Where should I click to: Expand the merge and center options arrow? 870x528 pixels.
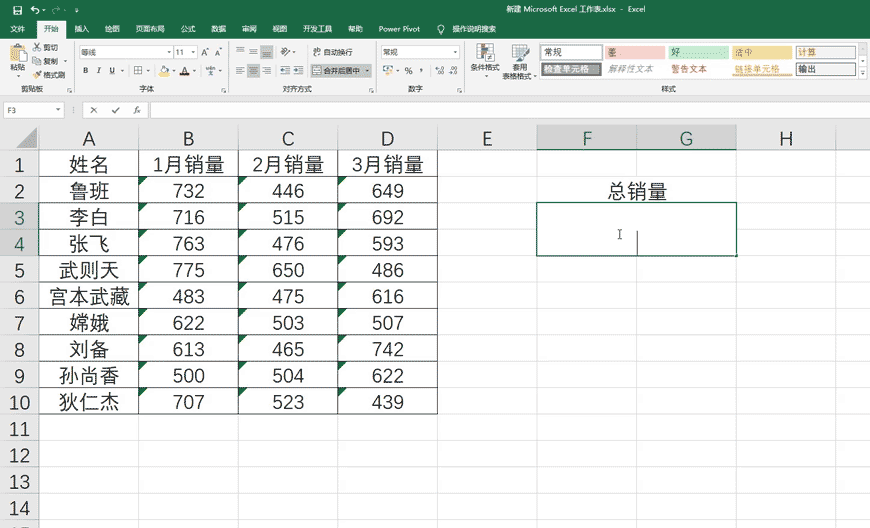[x=367, y=70]
